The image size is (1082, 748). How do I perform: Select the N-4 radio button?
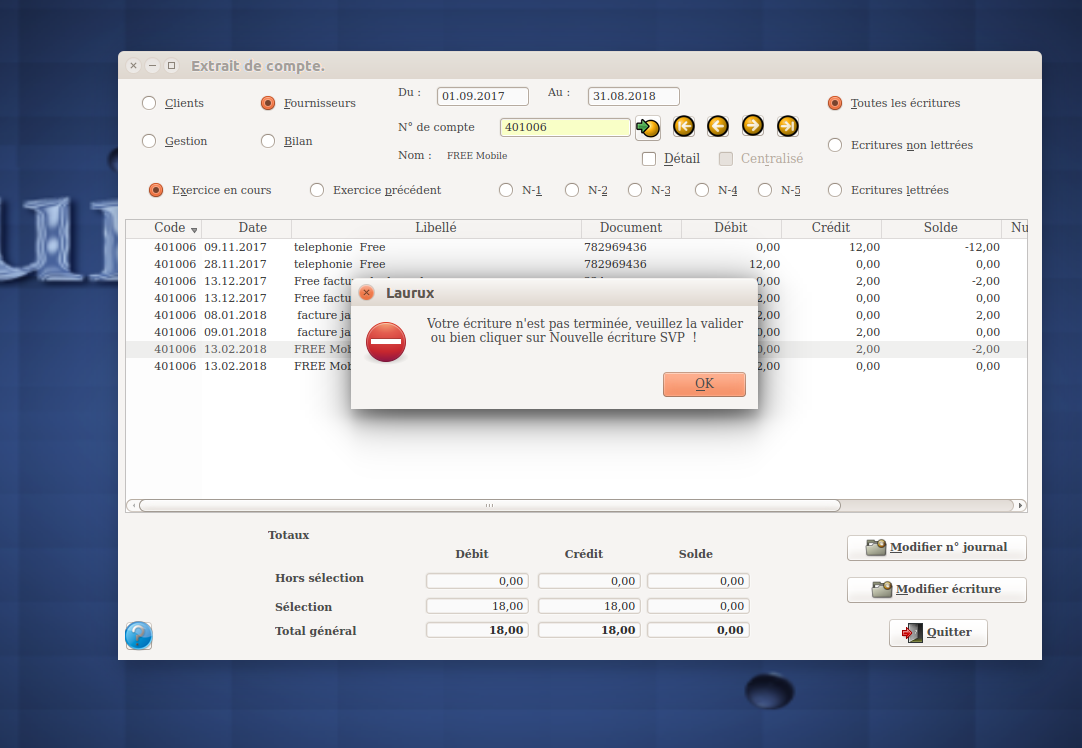coord(702,190)
